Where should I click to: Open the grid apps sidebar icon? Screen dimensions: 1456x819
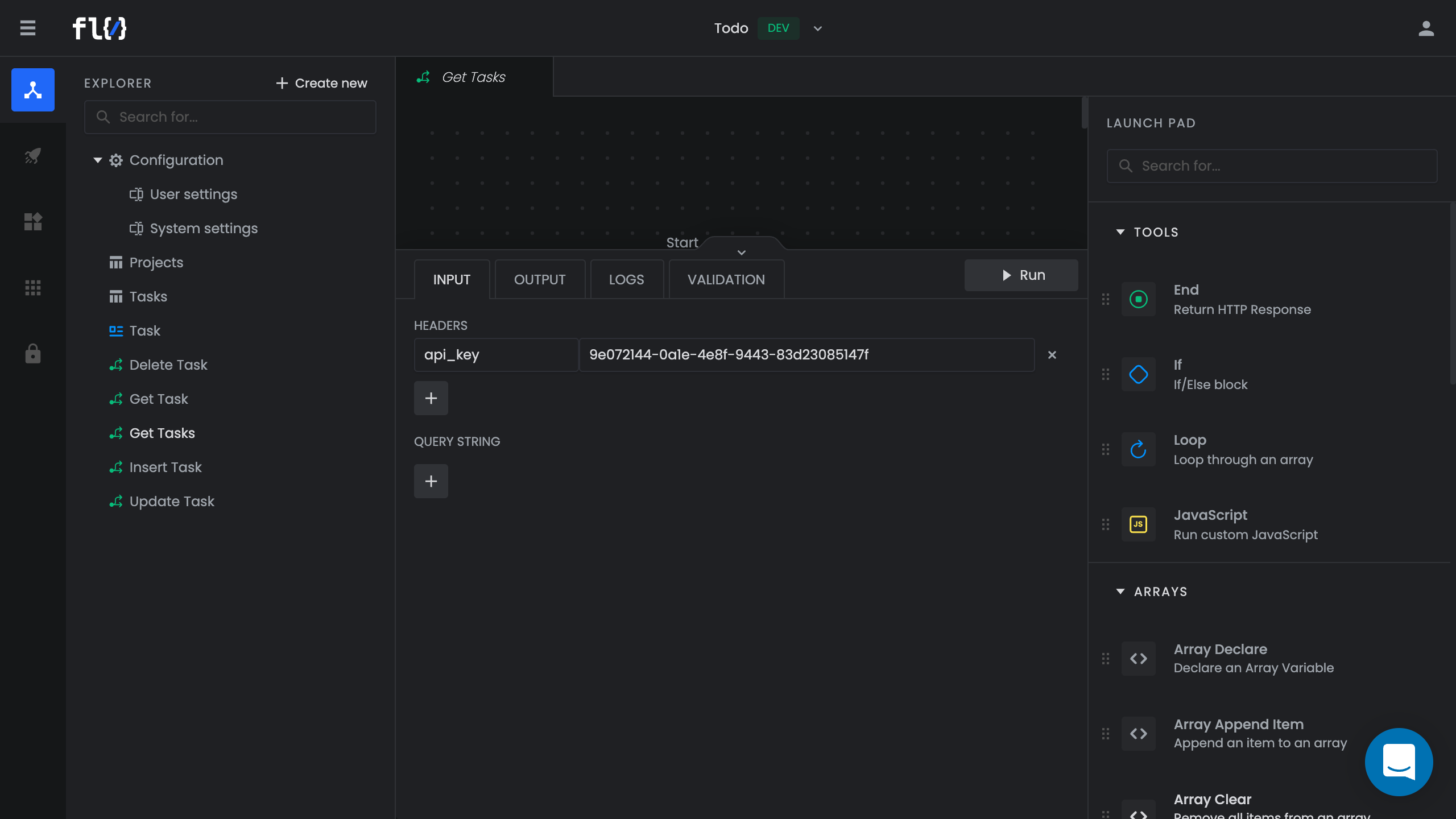click(33, 288)
